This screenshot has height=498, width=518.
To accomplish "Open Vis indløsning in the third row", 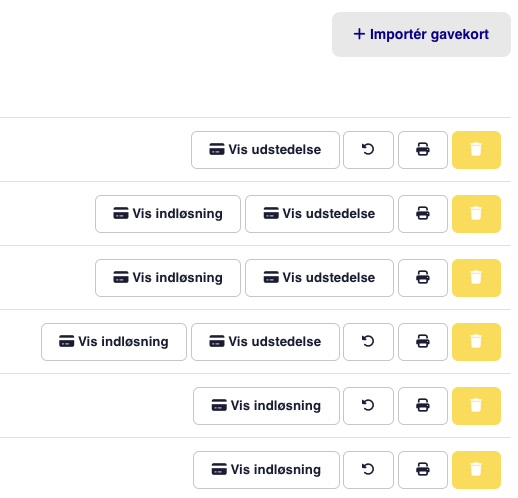I will (x=168, y=278).
